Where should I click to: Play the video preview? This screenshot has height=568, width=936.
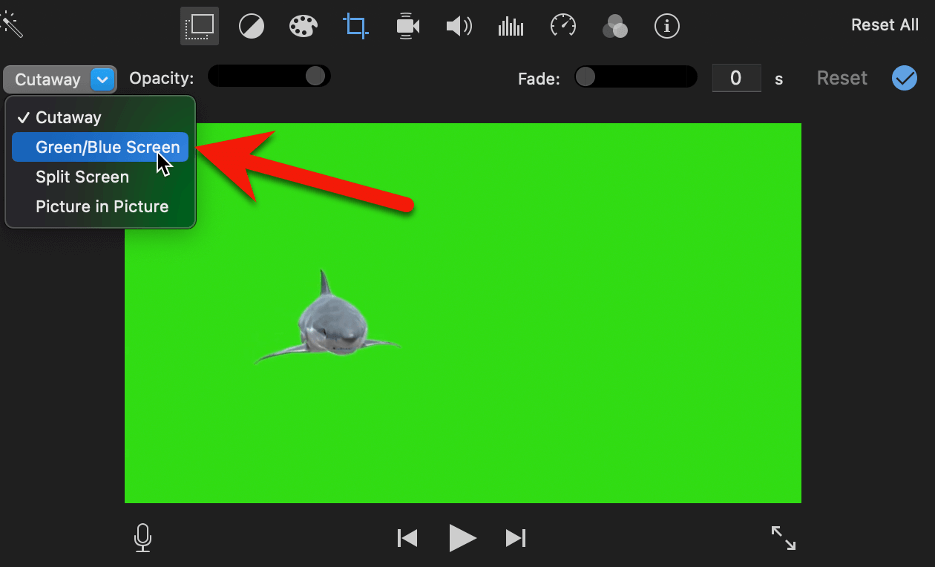coord(462,538)
